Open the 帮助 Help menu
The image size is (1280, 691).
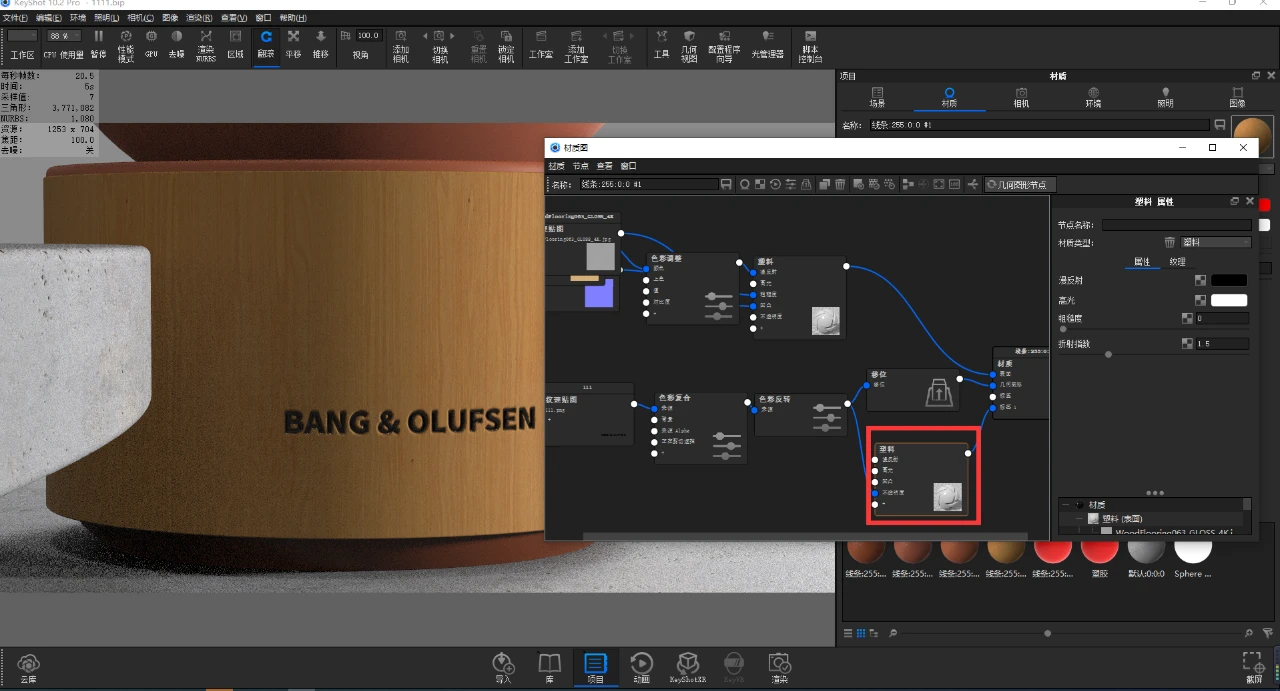(x=293, y=18)
